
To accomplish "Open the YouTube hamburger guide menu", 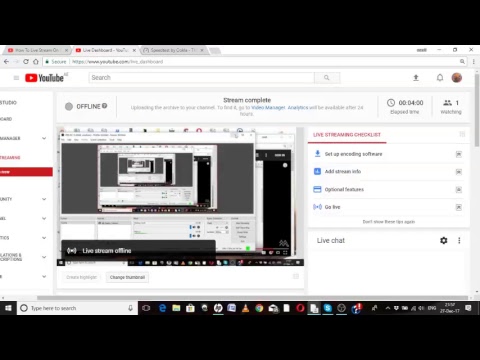I will (x=16, y=78).
